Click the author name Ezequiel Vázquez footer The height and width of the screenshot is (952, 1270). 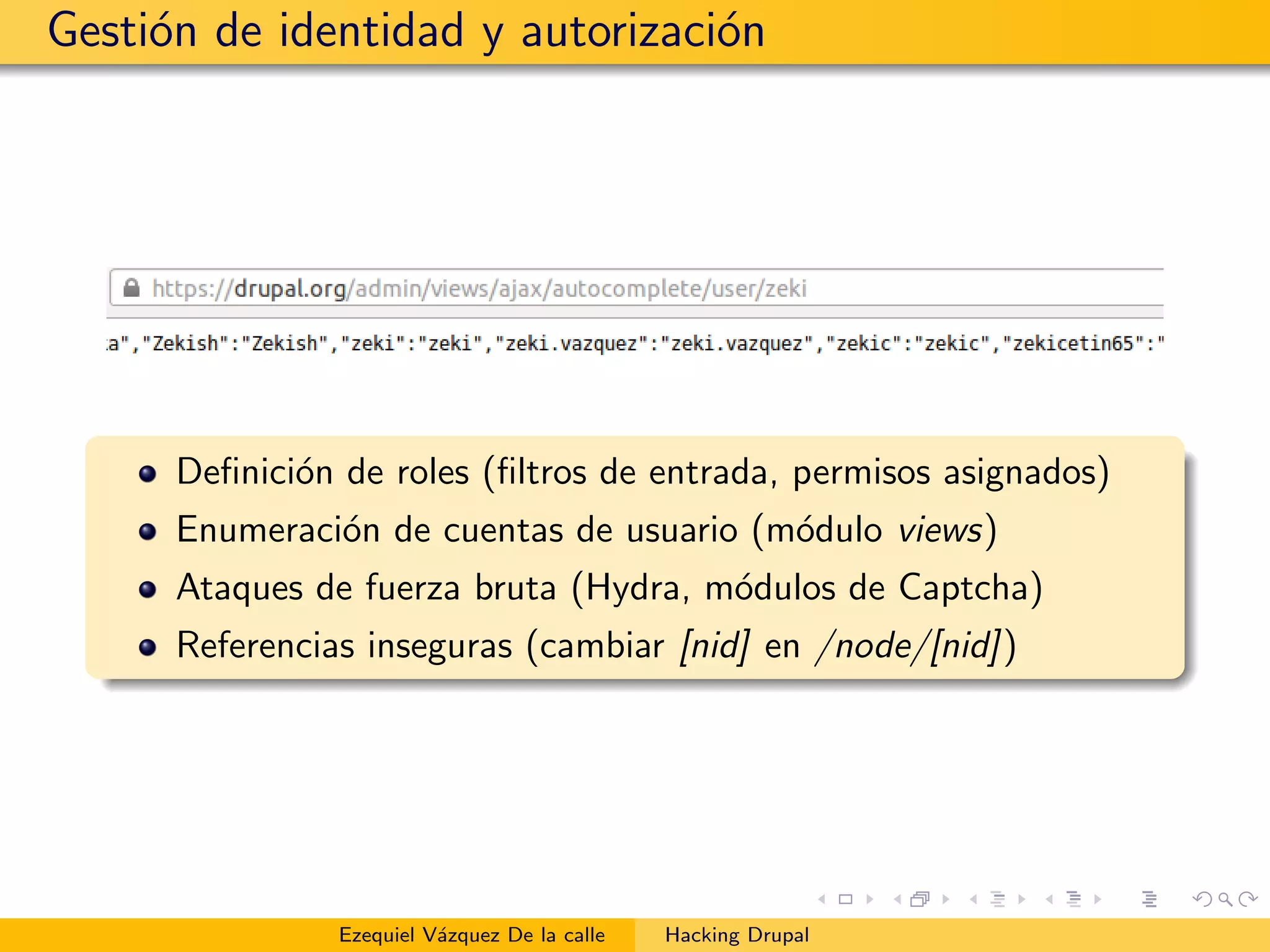click(471, 935)
